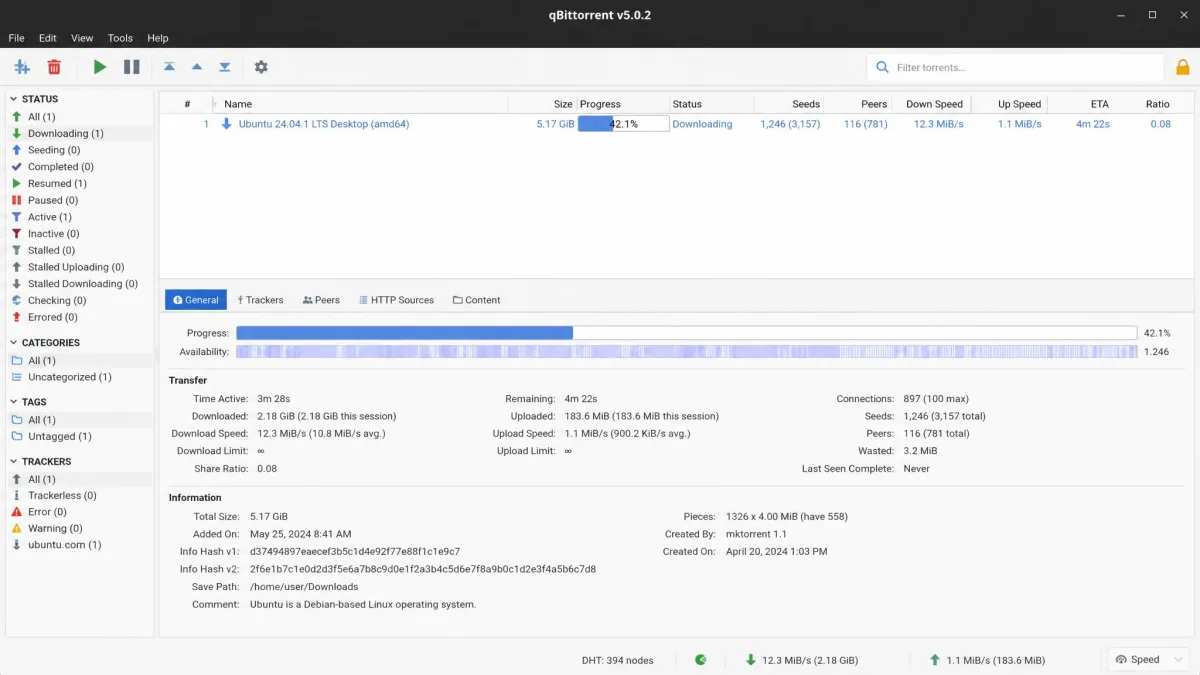Switch to the General tab
Image resolution: width=1200 pixels, height=675 pixels.
(x=196, y=300)
